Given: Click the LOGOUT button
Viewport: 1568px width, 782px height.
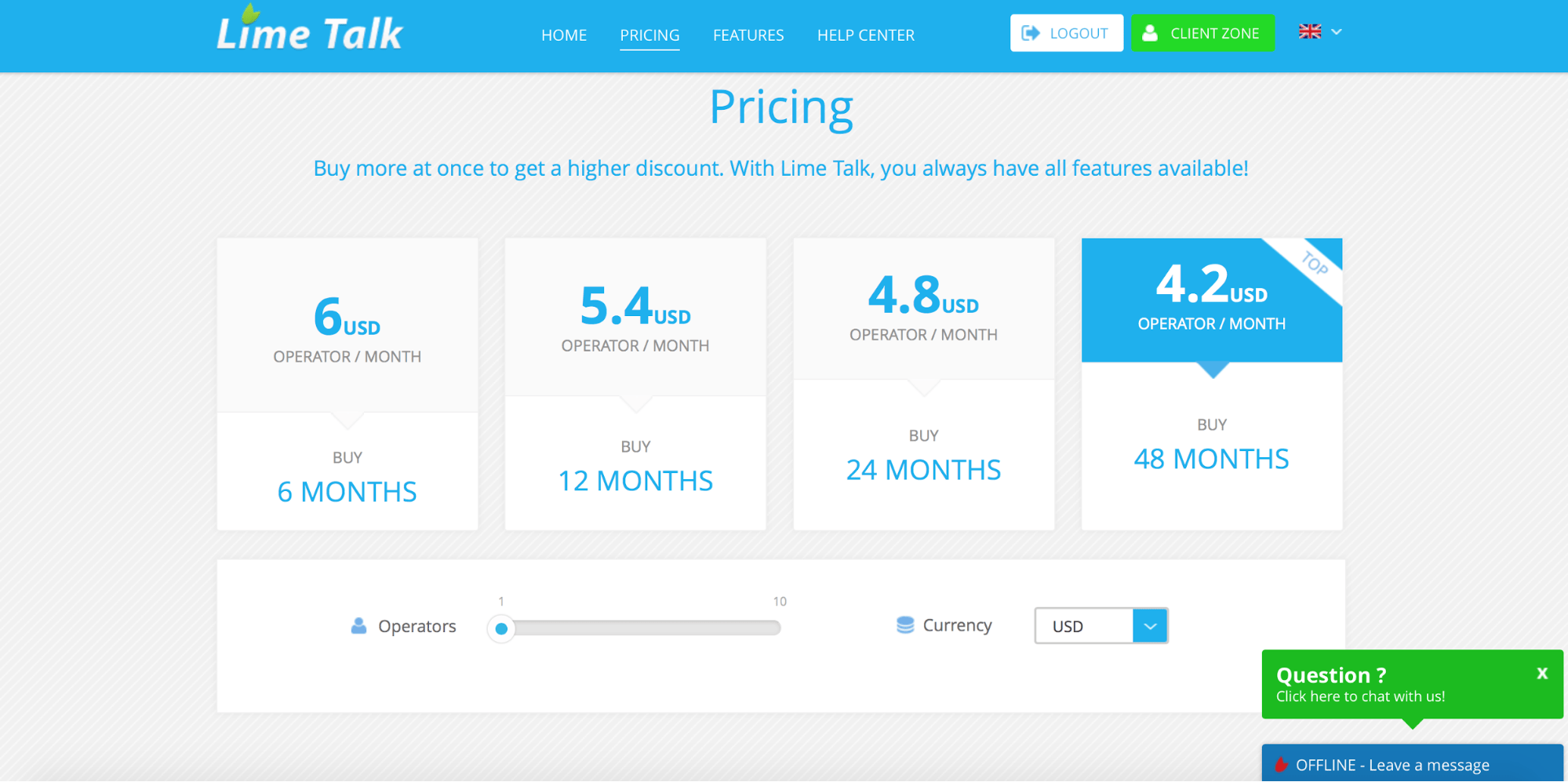Looking at the screenshot, I should pos(1067,33).
